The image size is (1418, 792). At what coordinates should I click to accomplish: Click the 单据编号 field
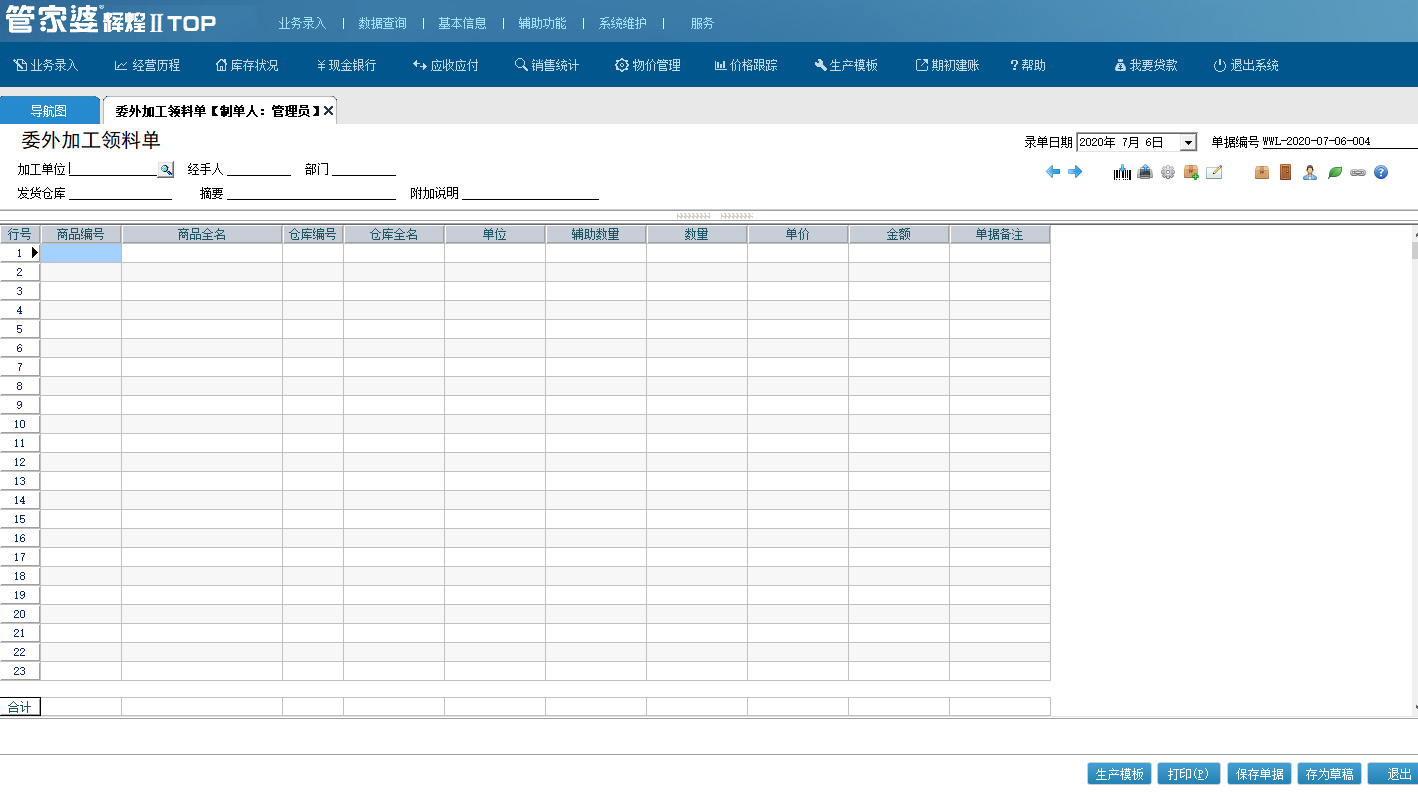[1340, 142]
